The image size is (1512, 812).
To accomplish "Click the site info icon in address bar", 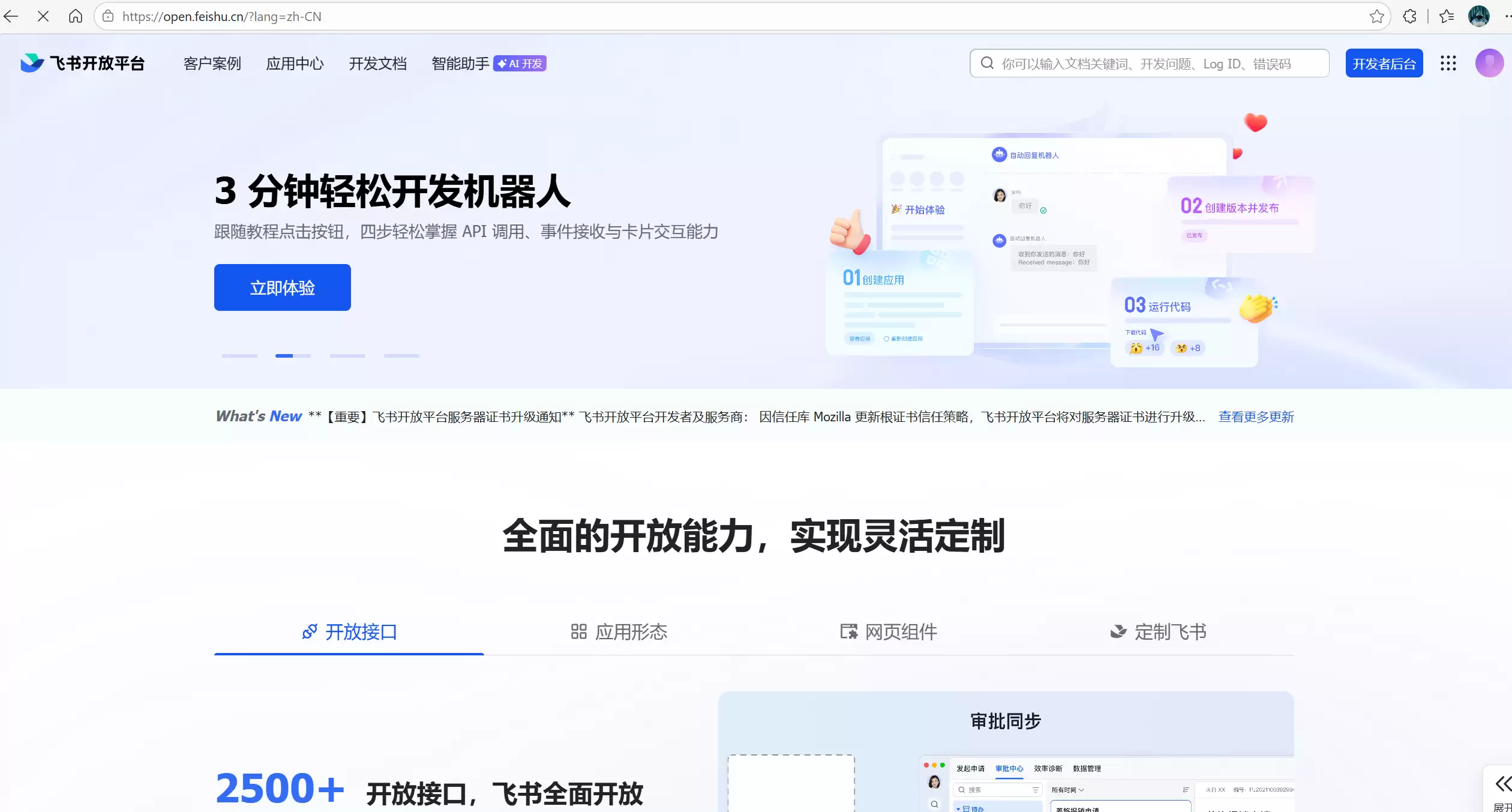I will (x=108, y=16).
